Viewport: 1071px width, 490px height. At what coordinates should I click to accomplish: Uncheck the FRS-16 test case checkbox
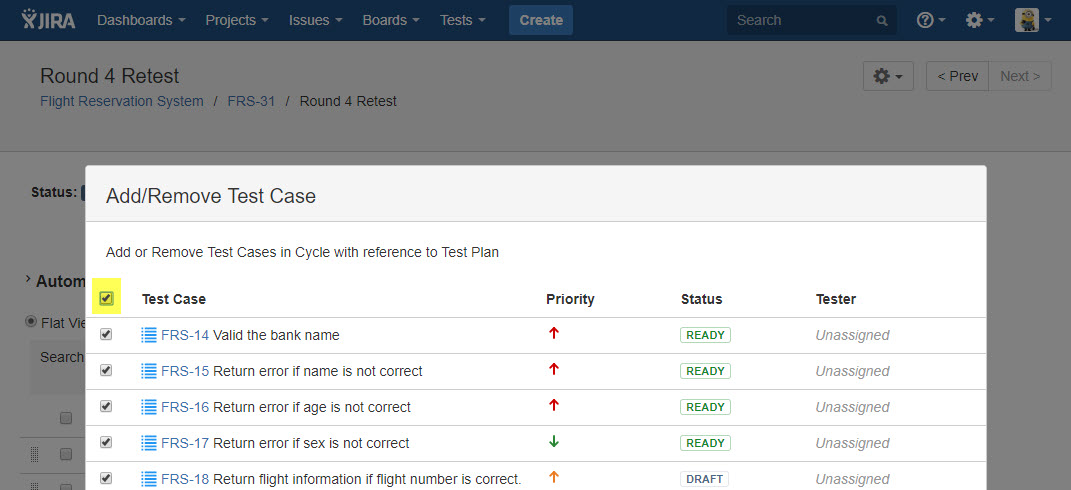(106, 406)
